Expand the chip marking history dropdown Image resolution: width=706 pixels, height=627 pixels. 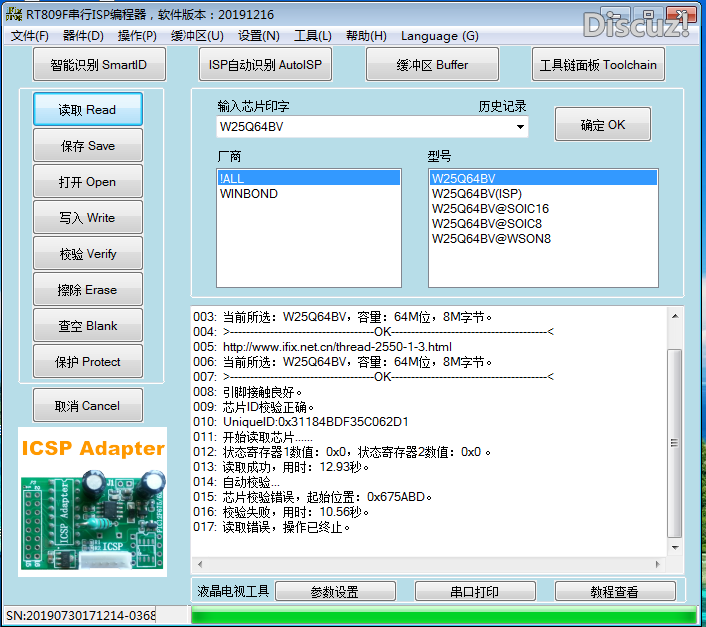(x=520, y=127)
